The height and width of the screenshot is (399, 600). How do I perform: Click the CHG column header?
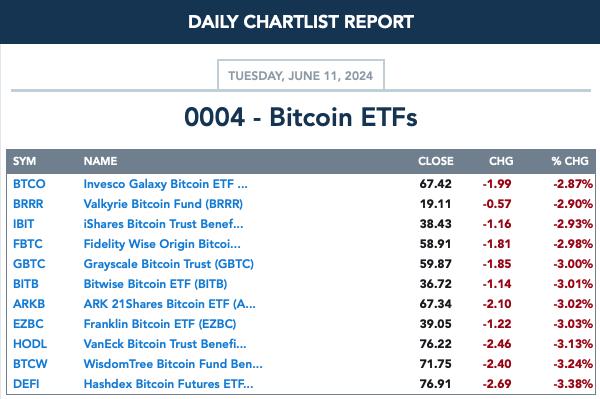coord(501,161)
